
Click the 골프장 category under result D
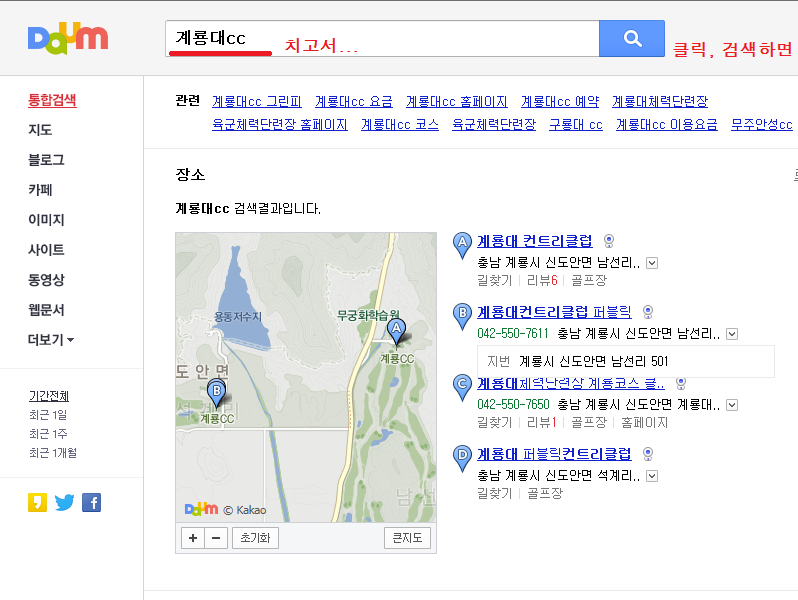pyautogui.click(x=545, y=493)
